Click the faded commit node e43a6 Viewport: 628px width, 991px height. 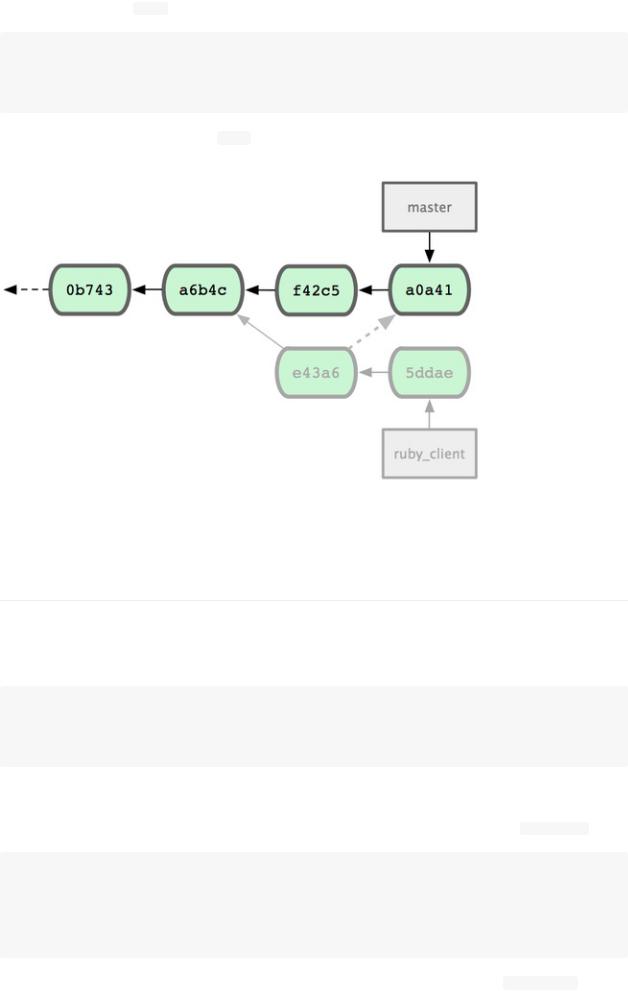click(316, 373)
